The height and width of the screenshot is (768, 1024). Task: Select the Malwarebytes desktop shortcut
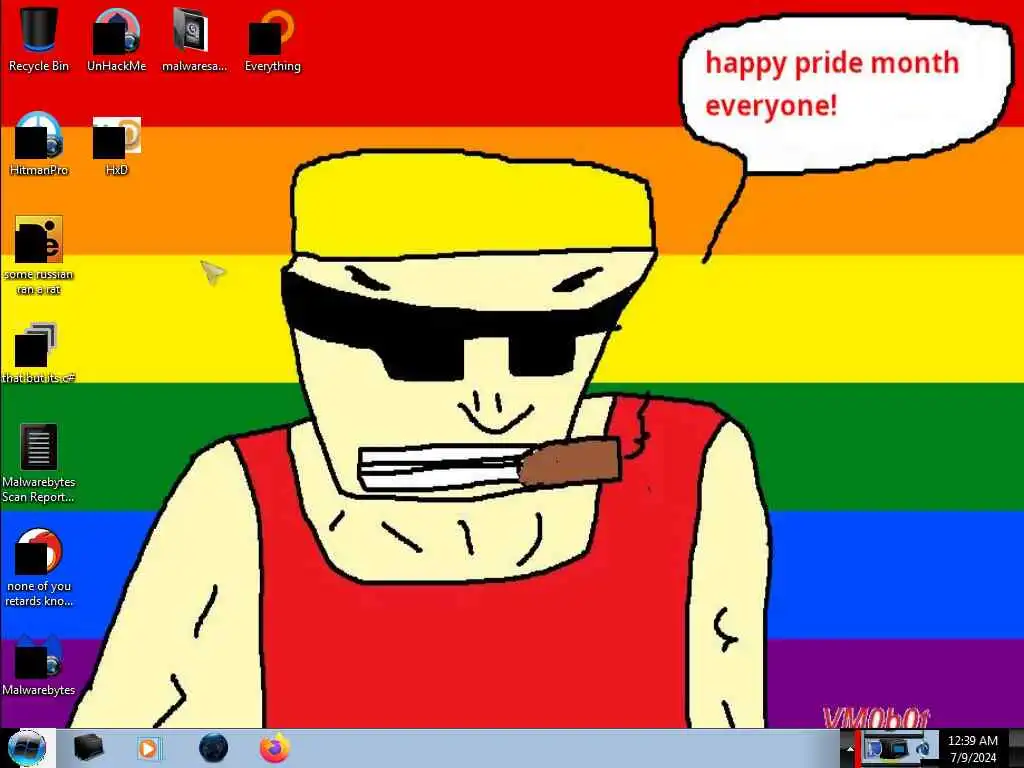click(39, 665)
